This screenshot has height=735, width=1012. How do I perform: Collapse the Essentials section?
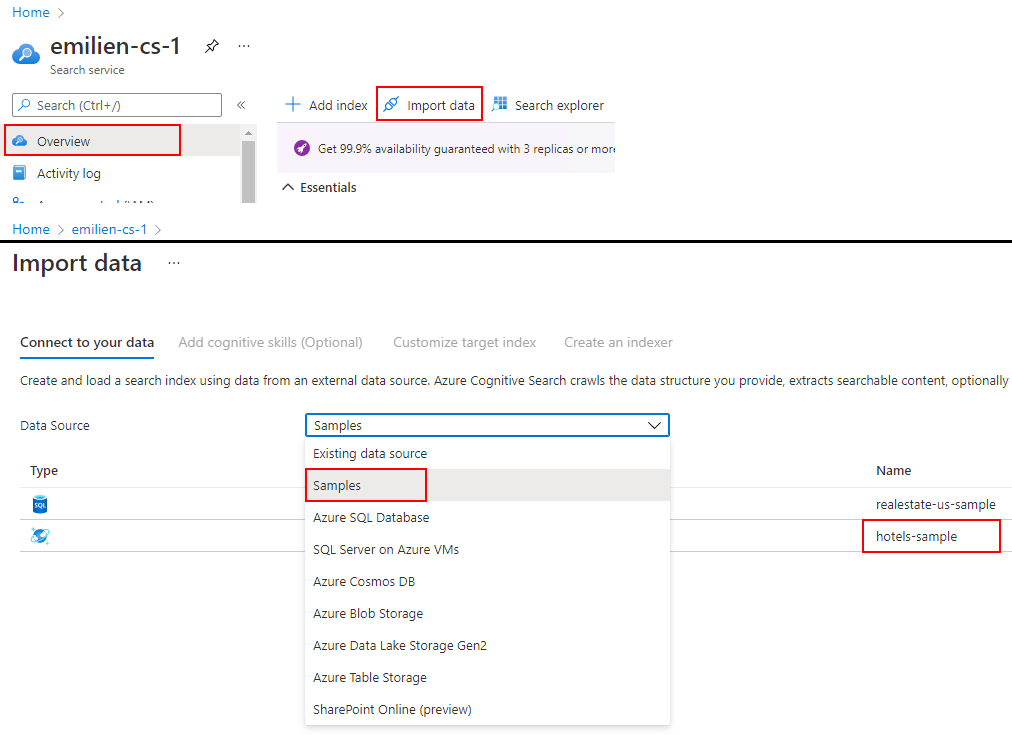319,188
